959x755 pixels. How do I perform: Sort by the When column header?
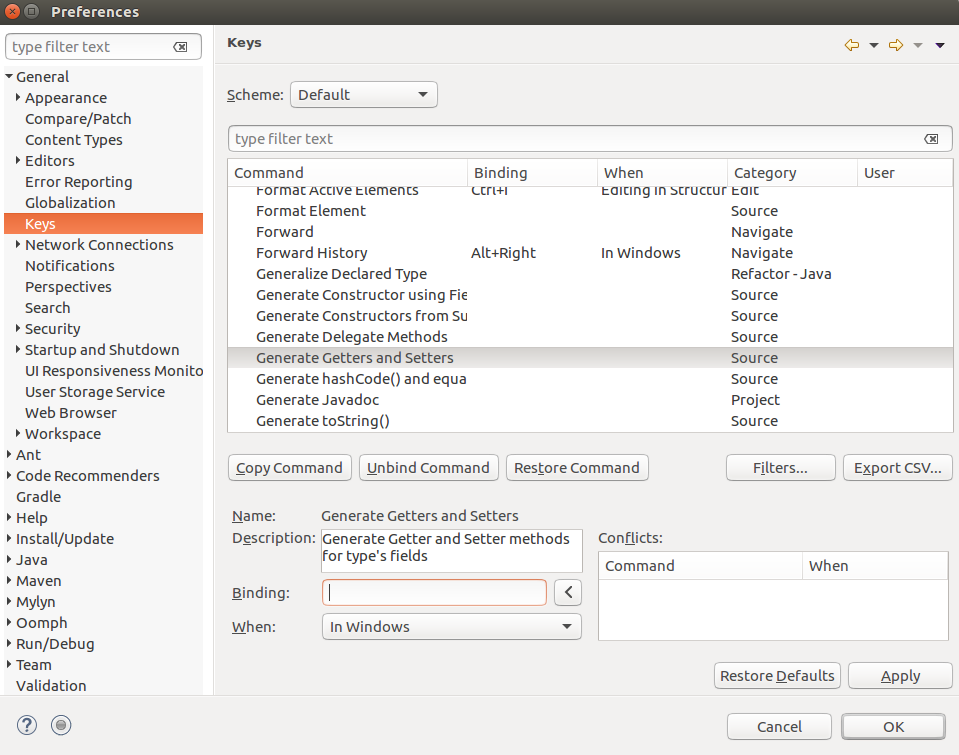tap(662, 173)
